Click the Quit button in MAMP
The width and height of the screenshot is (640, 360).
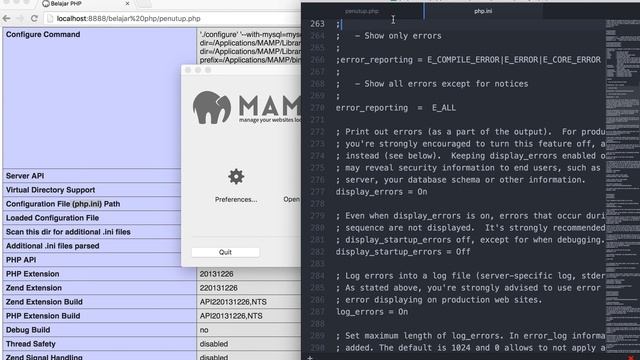coord(225,252)
